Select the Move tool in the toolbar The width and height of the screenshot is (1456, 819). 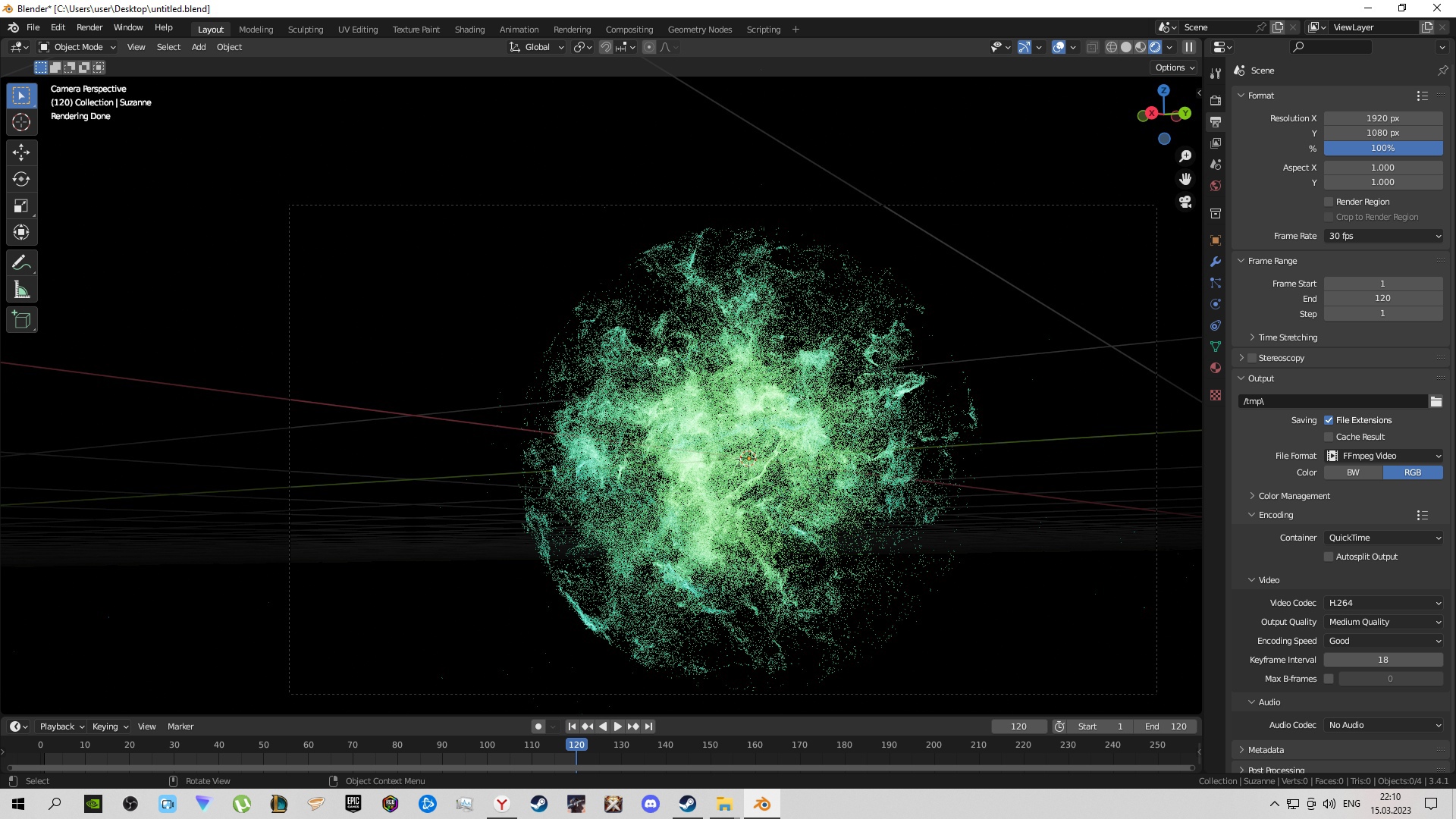pos(21,152)
